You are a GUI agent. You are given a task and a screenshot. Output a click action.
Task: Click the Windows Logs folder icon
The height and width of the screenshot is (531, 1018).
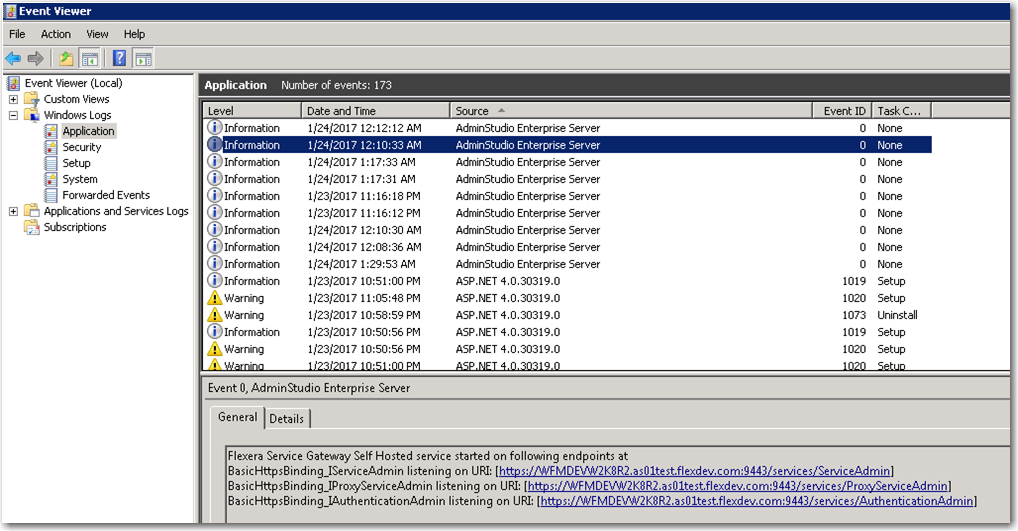pos(32,115)
